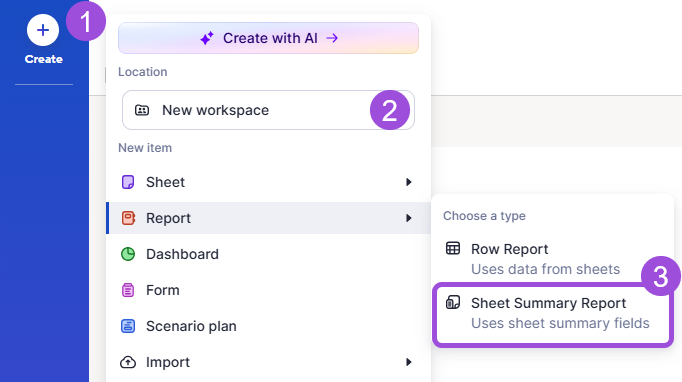
Task: Click the green Dashboard pie icon
Action: pos(128,254)
